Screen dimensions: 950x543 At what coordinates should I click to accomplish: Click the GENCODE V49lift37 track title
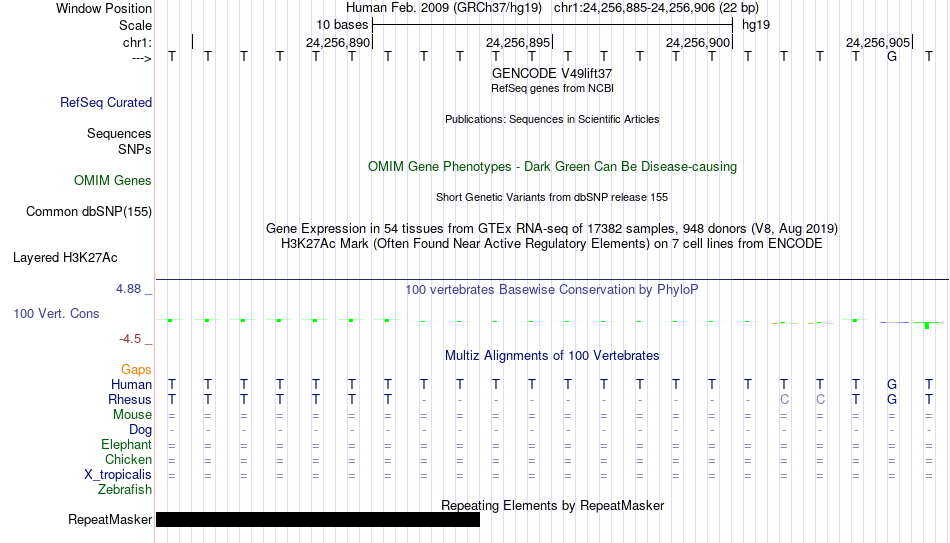tap(552, 73)
